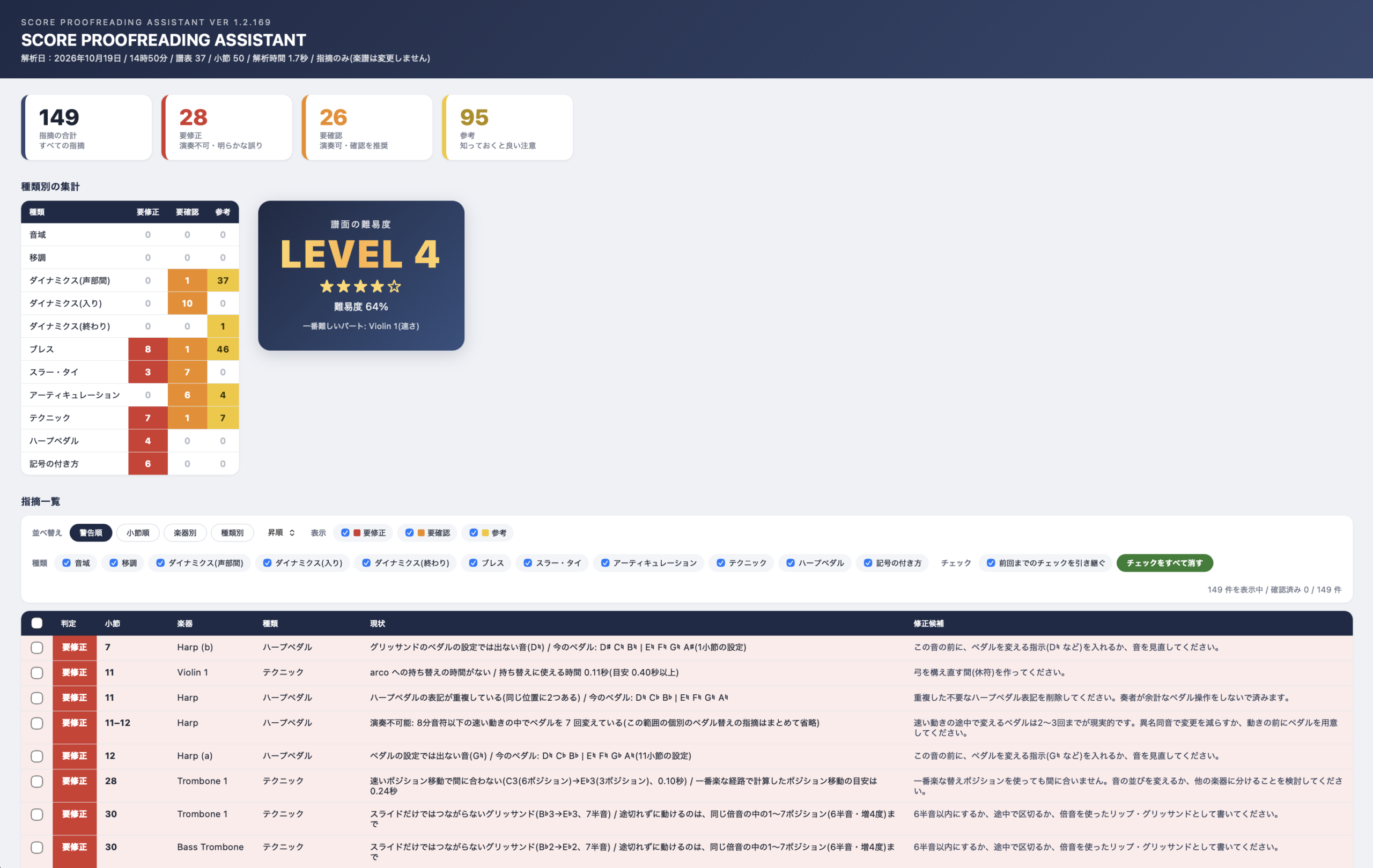The image size is (1373, 868).
Task: Click the 95 参考 summary card
Action: tap(507, 128)
